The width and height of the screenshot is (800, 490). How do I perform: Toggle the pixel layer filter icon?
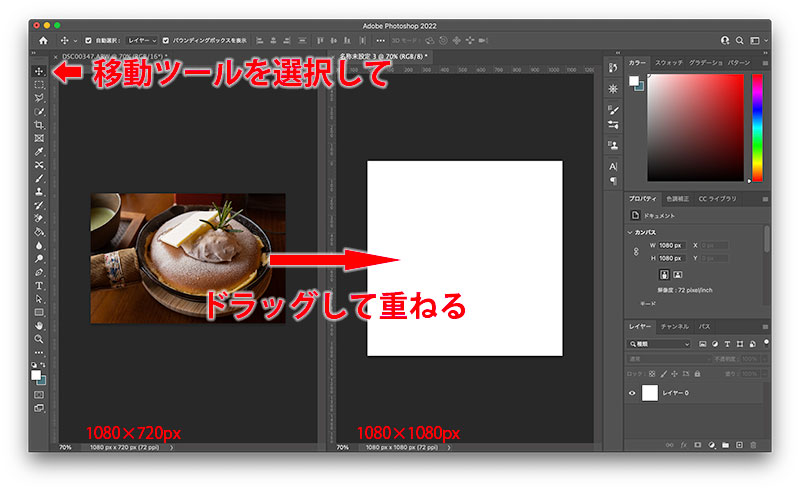[x=703, y=344]
